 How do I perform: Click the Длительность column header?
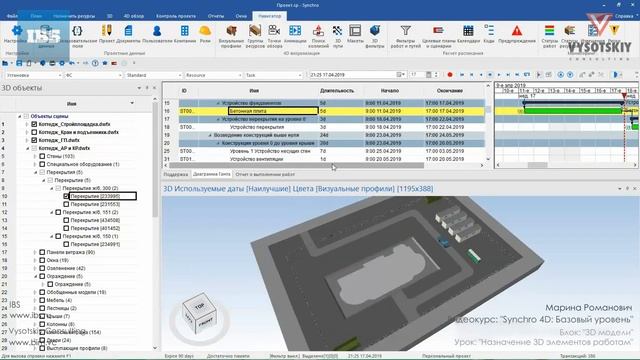click(337, 91)
